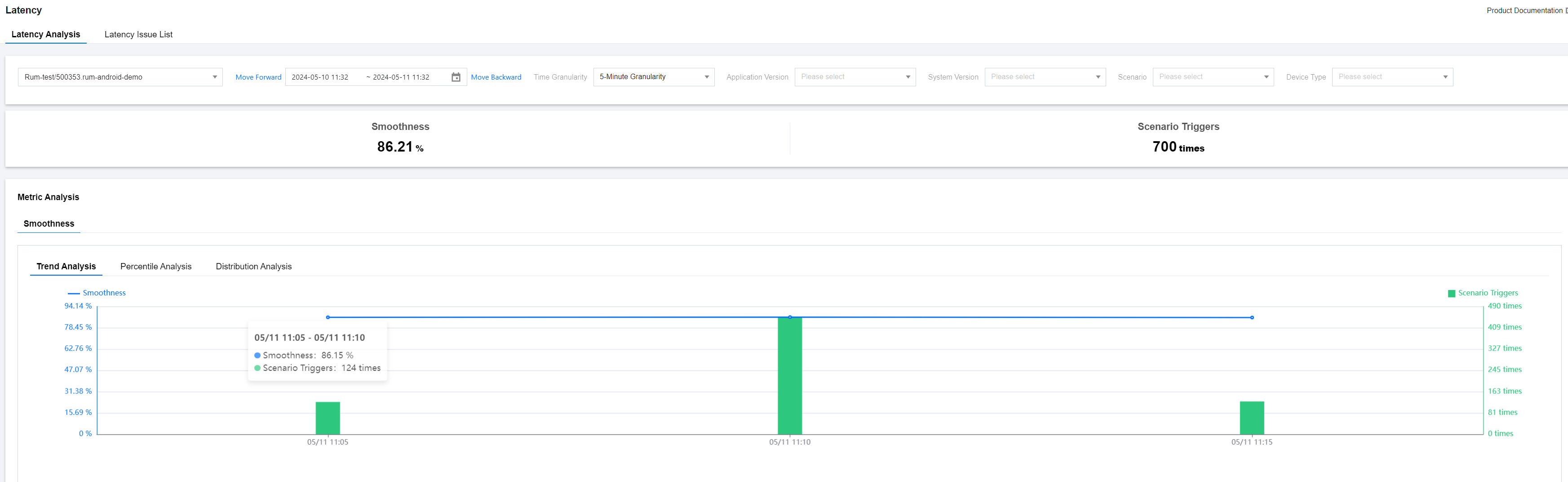
Task: Expand the Rum-test application dropdown
Action: 120,77
